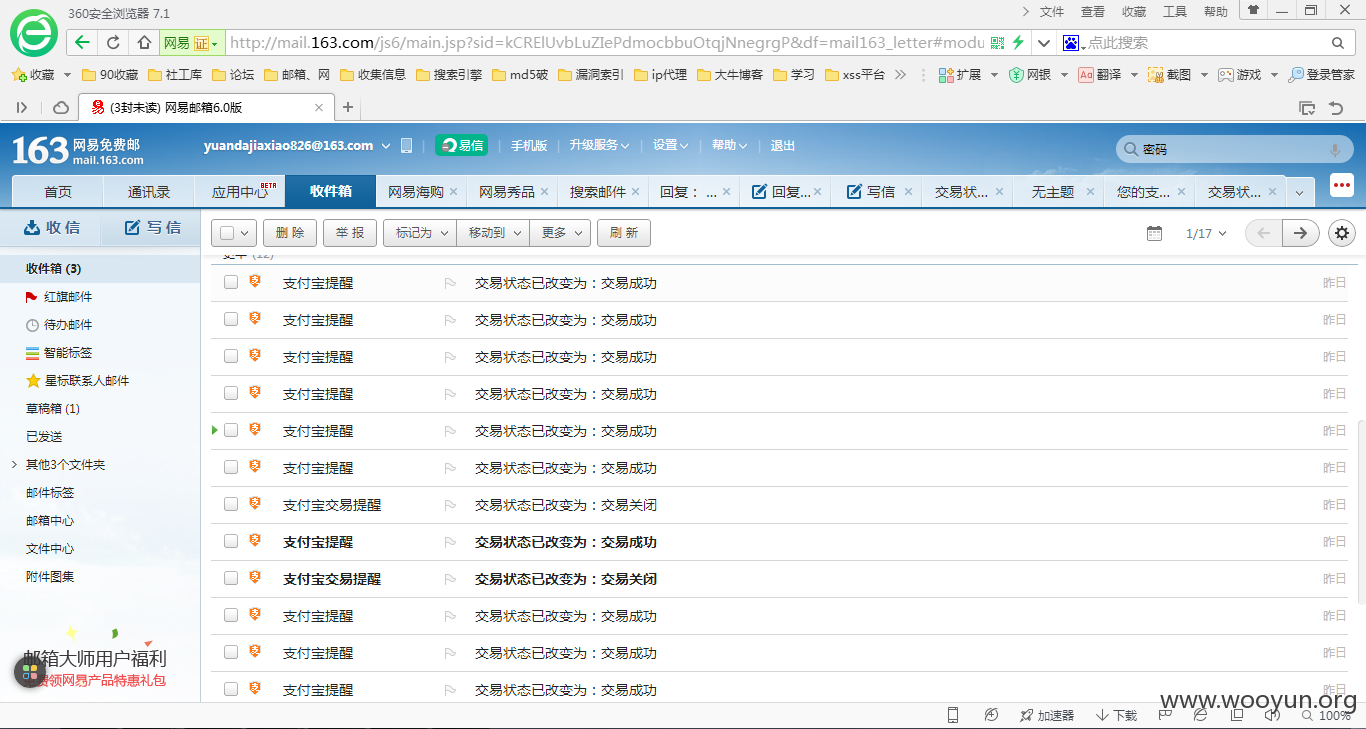1366x729 pixels.
Task: Go to next mail page arrow
Action: point(1300,233)
